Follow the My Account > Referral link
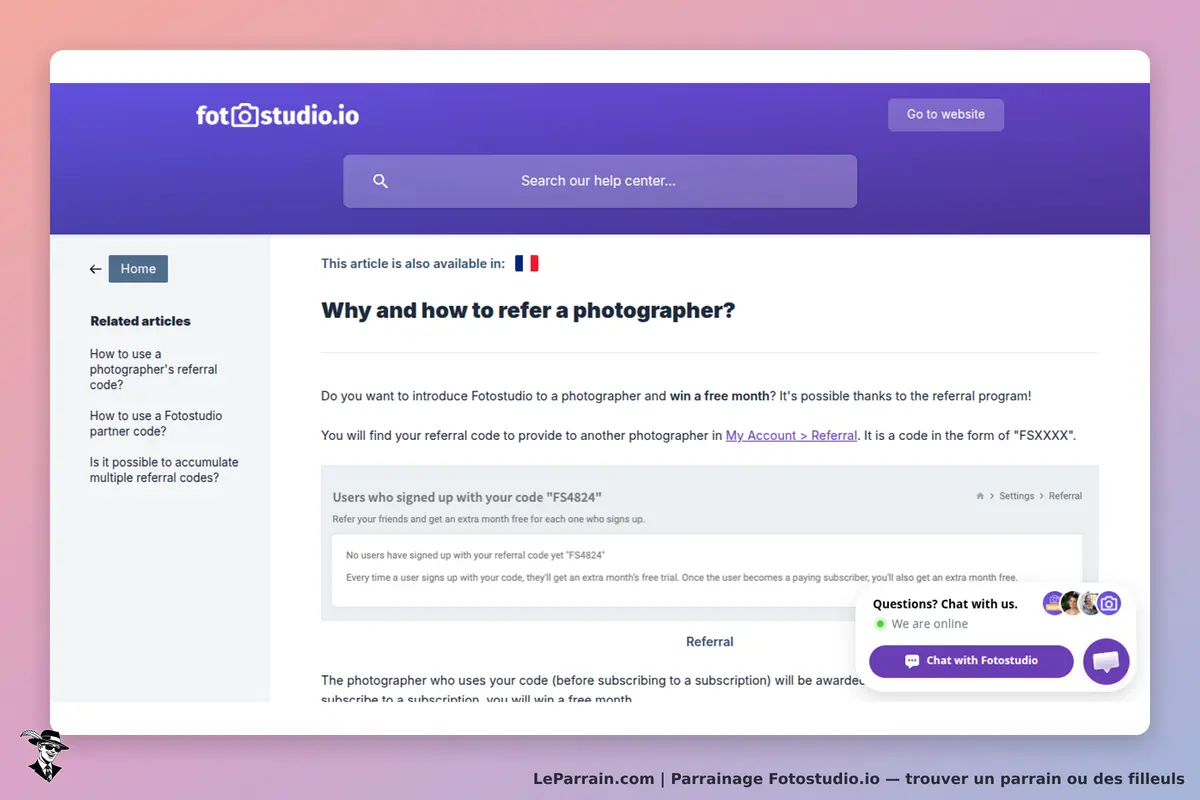This screenshot has height=800, width=1200. pos(791,436)
